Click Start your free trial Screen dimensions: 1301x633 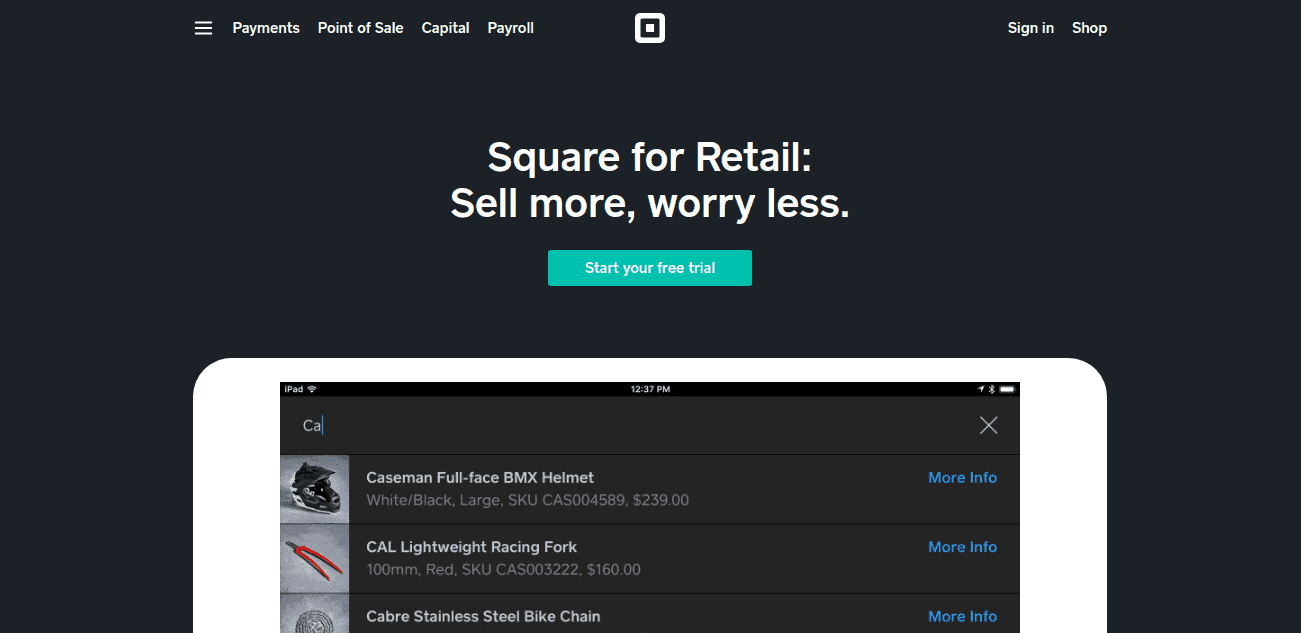coord(650,268)
